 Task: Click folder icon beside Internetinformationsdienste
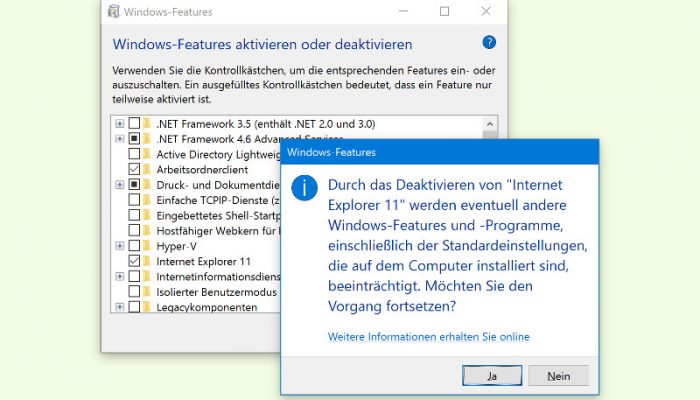coord(147,277)
